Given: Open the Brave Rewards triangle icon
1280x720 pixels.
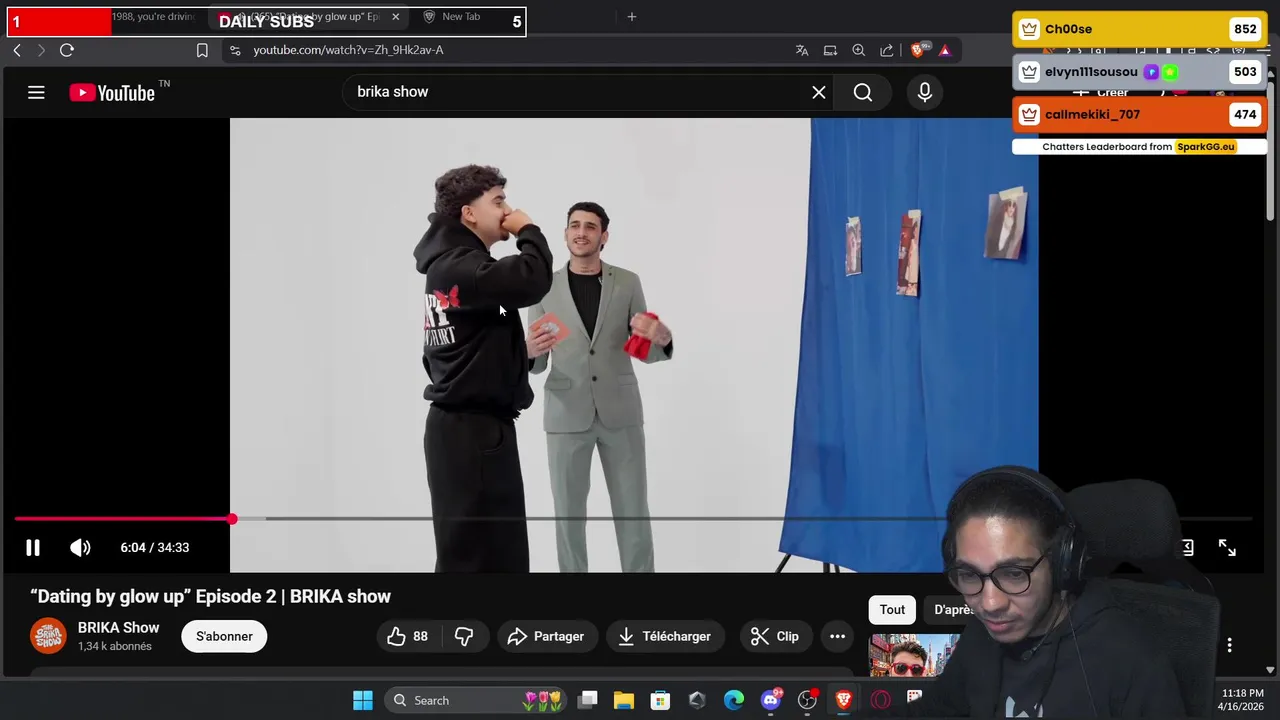Looking at the screenshot, I should click(x=945, y=50).
